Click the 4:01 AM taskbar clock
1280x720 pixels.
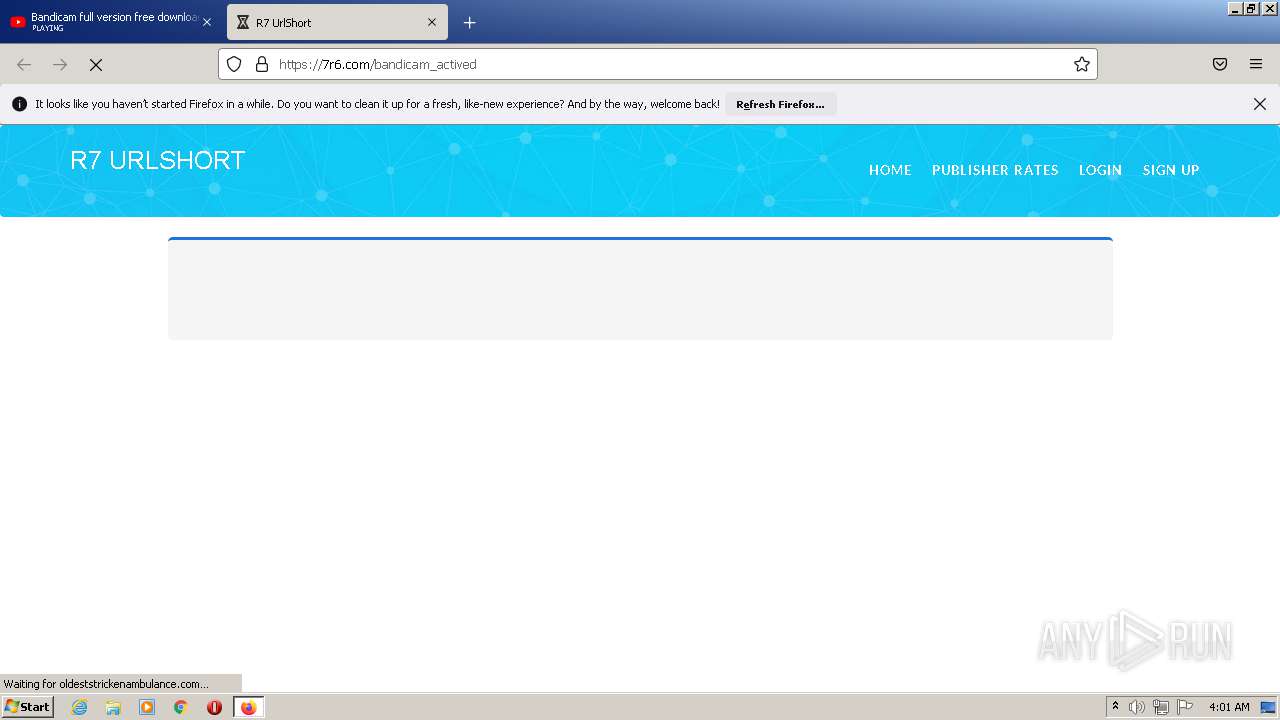pos(1229,707)
